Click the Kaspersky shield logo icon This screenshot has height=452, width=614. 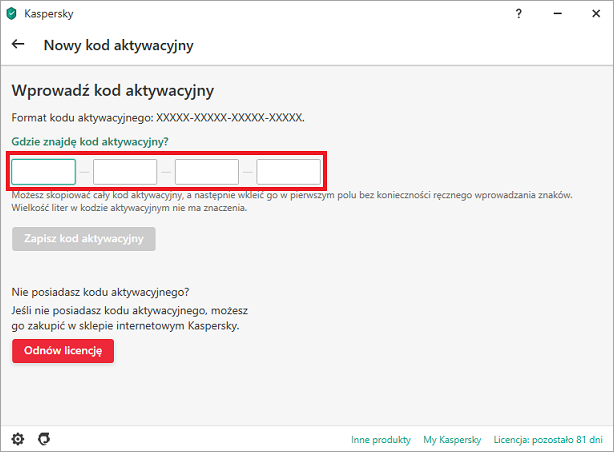pos(12,14)
